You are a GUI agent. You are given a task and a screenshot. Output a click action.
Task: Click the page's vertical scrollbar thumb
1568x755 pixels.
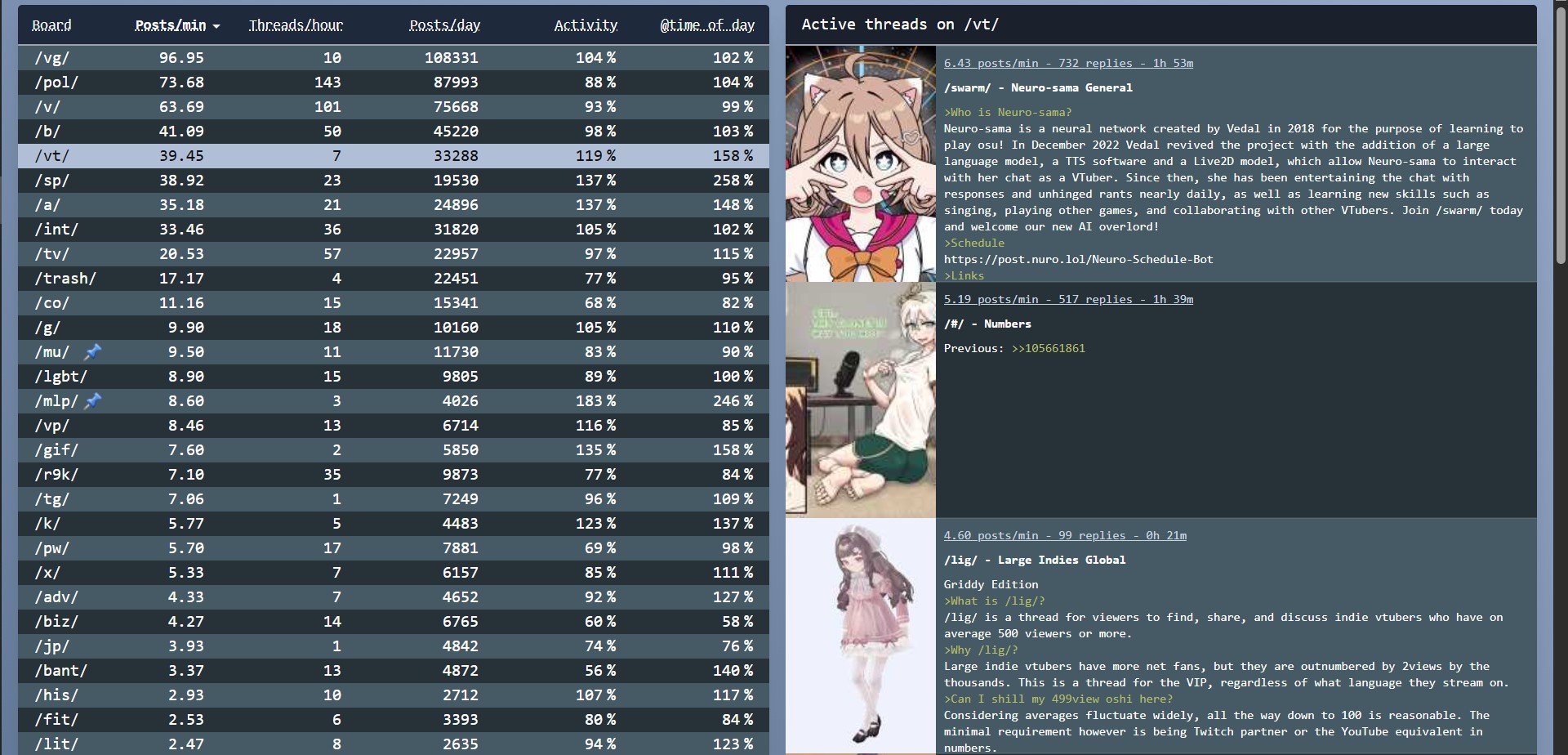coord(1561,135)
